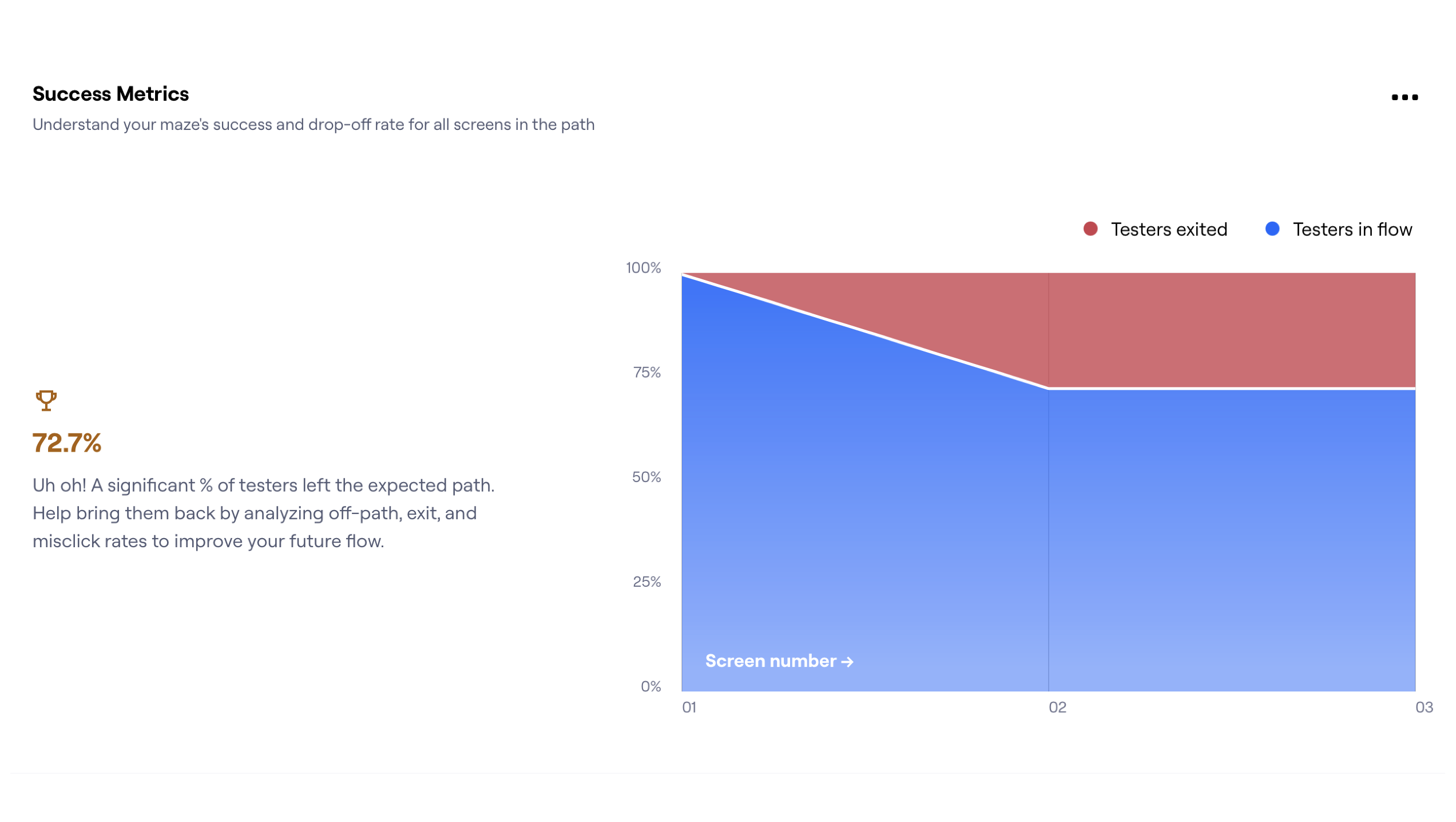1456x822 pixels.
Task: Click the 0% y-axis label
Action: pyautogui.click(x=650, y=686)
